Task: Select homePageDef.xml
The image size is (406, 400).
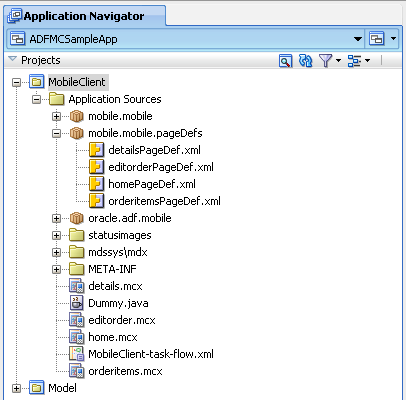Action: (x=152, y=184)
